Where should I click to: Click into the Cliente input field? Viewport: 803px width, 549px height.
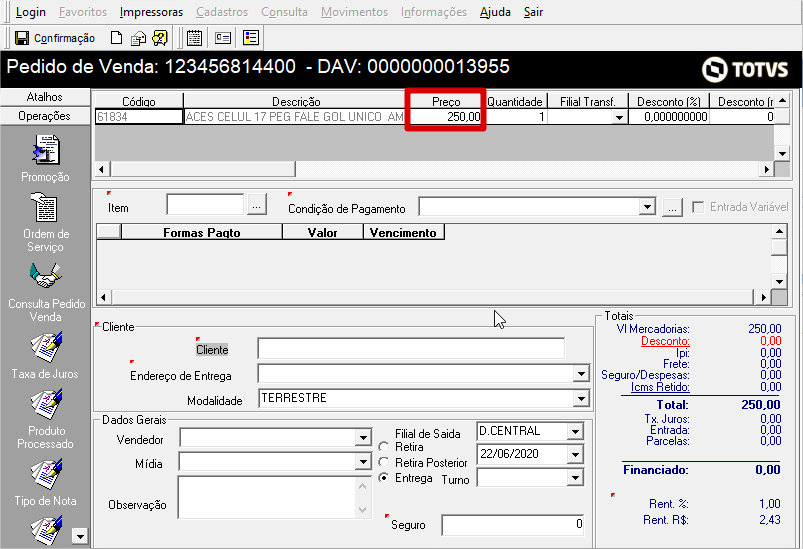(411, 349)
